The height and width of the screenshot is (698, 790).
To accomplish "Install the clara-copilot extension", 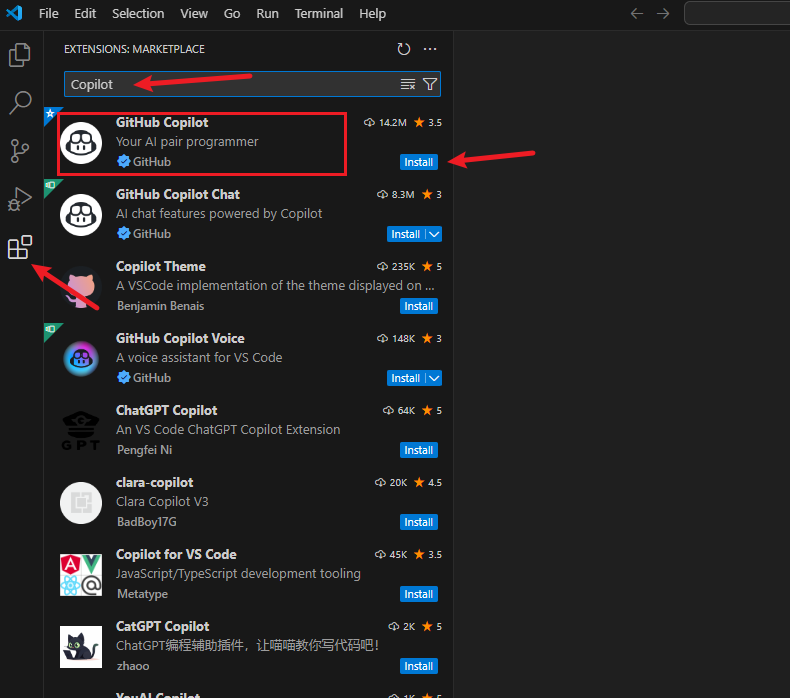I will coord(419,523).
